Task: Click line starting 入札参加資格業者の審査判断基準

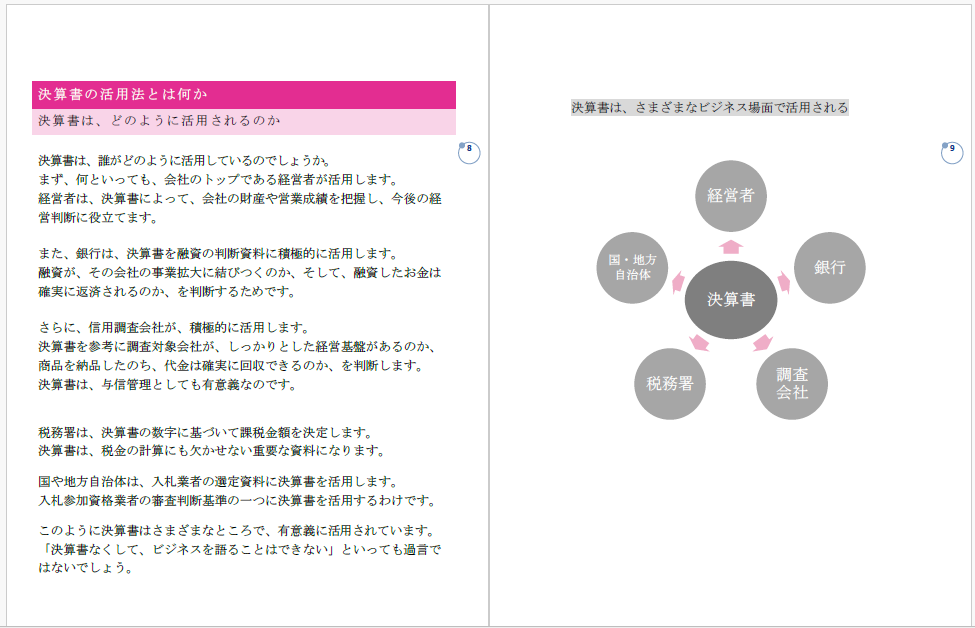Action: (x=237, y=501)
